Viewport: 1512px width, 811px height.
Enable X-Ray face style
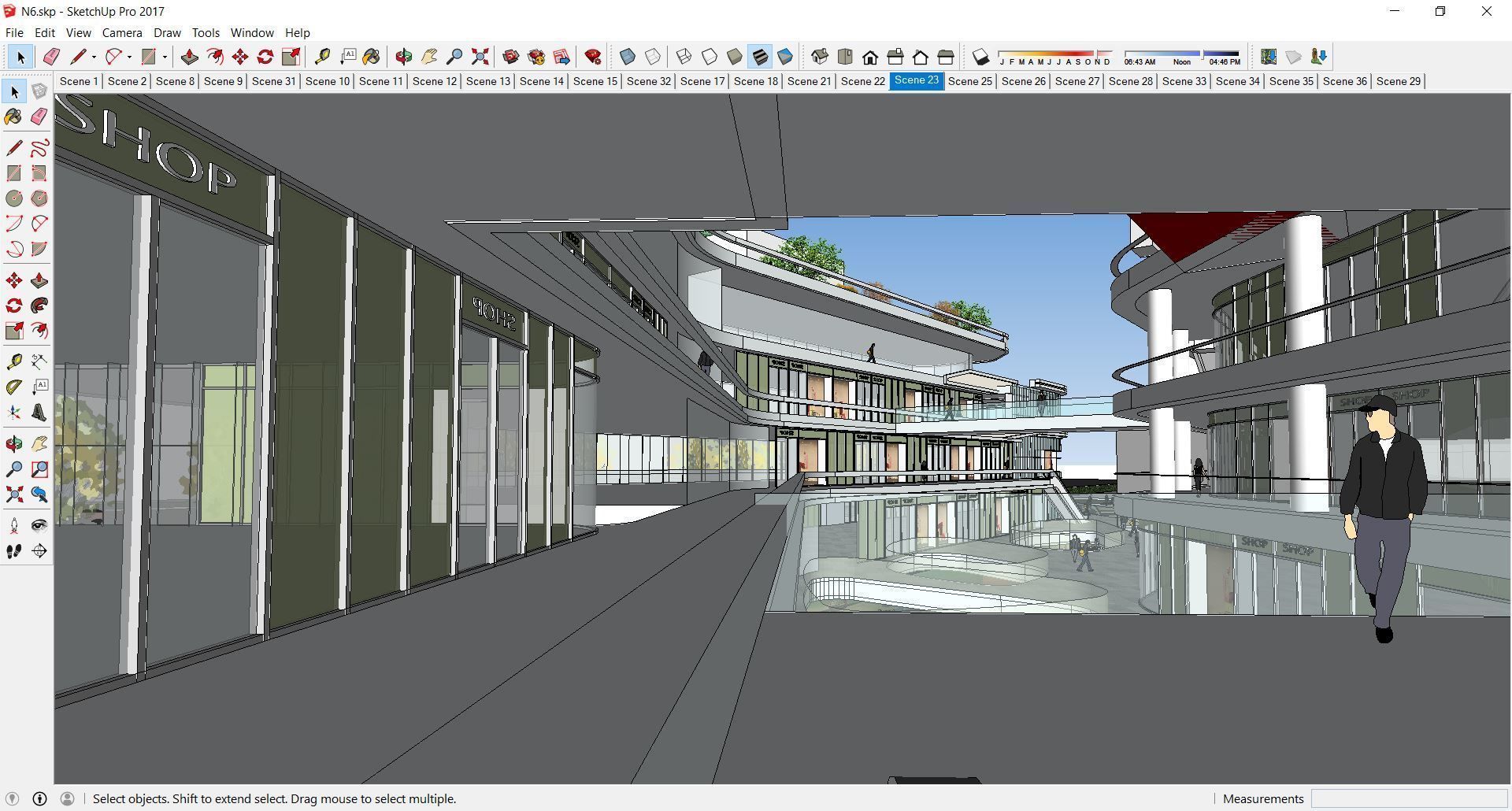tap(628, 57)
